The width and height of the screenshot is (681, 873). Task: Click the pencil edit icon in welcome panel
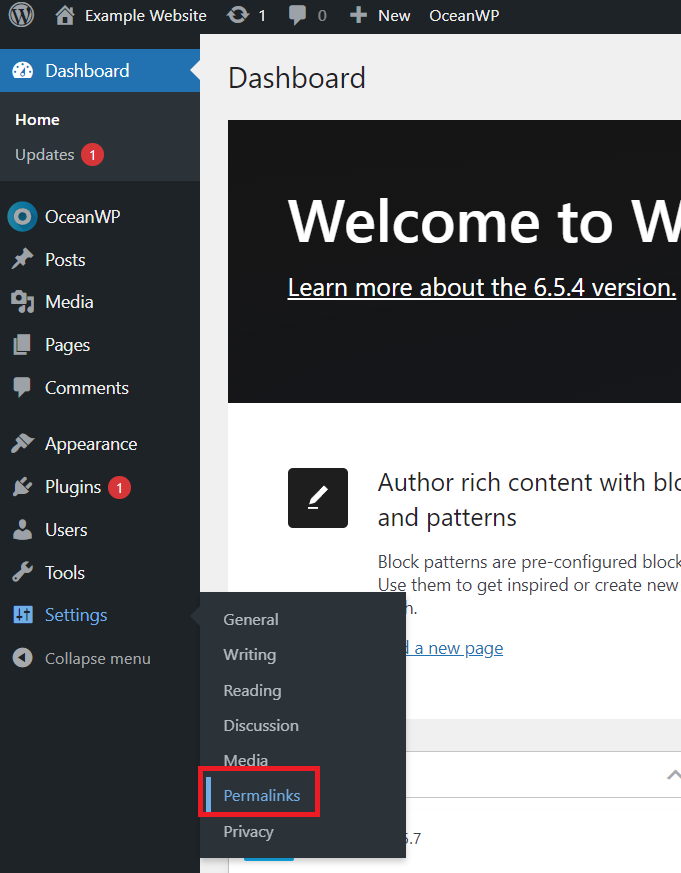coord(318,498)
